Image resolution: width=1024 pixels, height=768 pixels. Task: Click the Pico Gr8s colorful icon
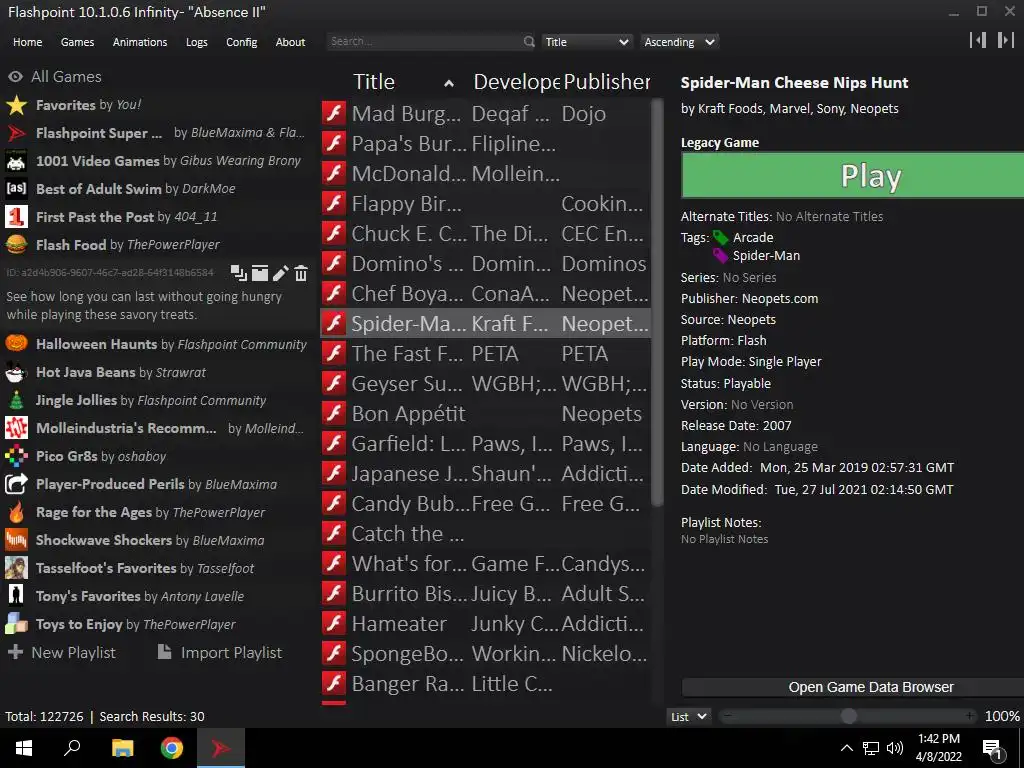(16, 456)
